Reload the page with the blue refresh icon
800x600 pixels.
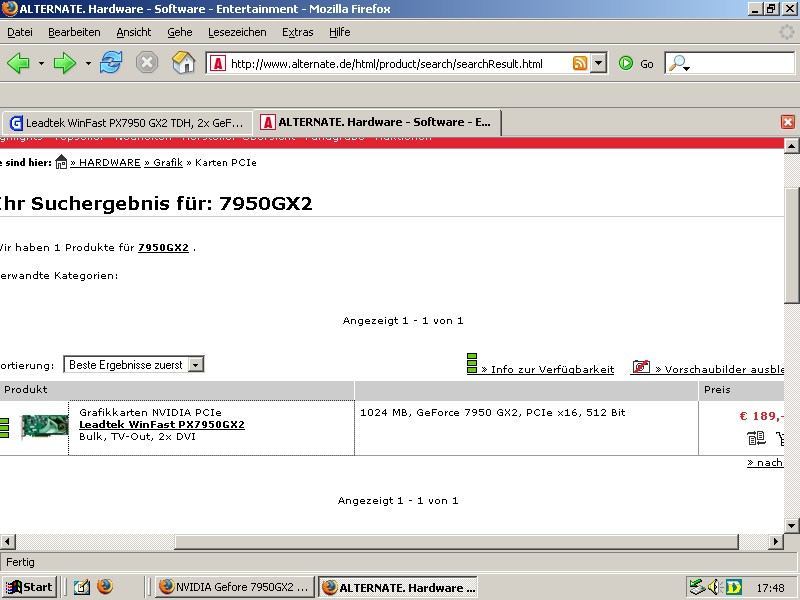[111, 63]
